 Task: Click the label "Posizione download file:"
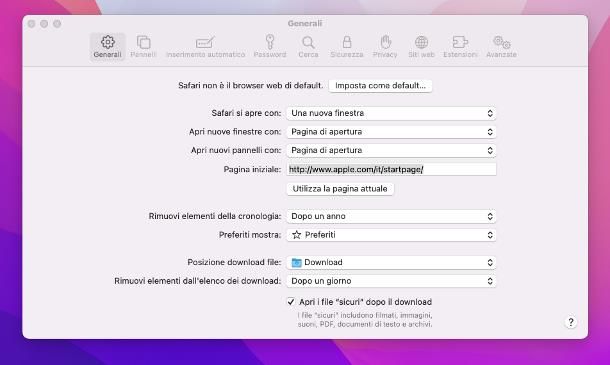[234, 262]
